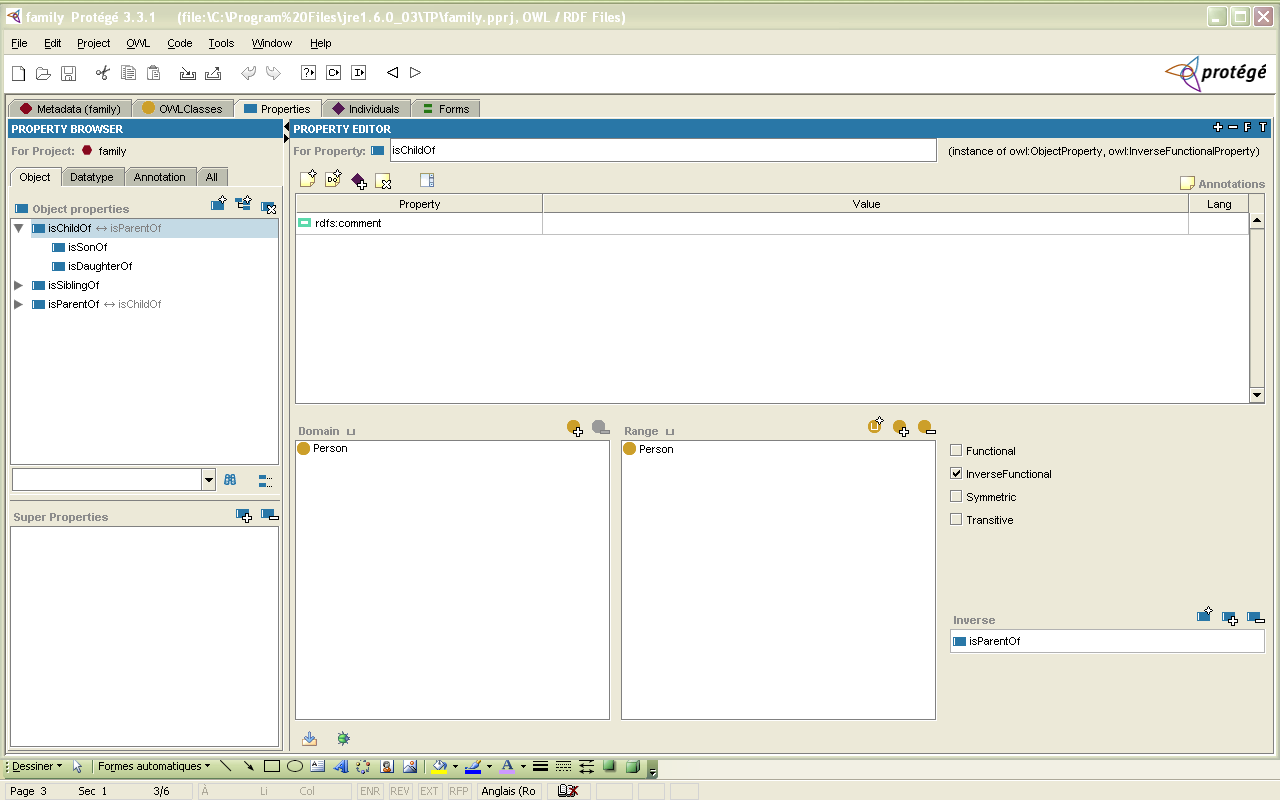Open the Formes automatiques dropdown
Screen dimensions: 1280x800
tap(154, 767)
